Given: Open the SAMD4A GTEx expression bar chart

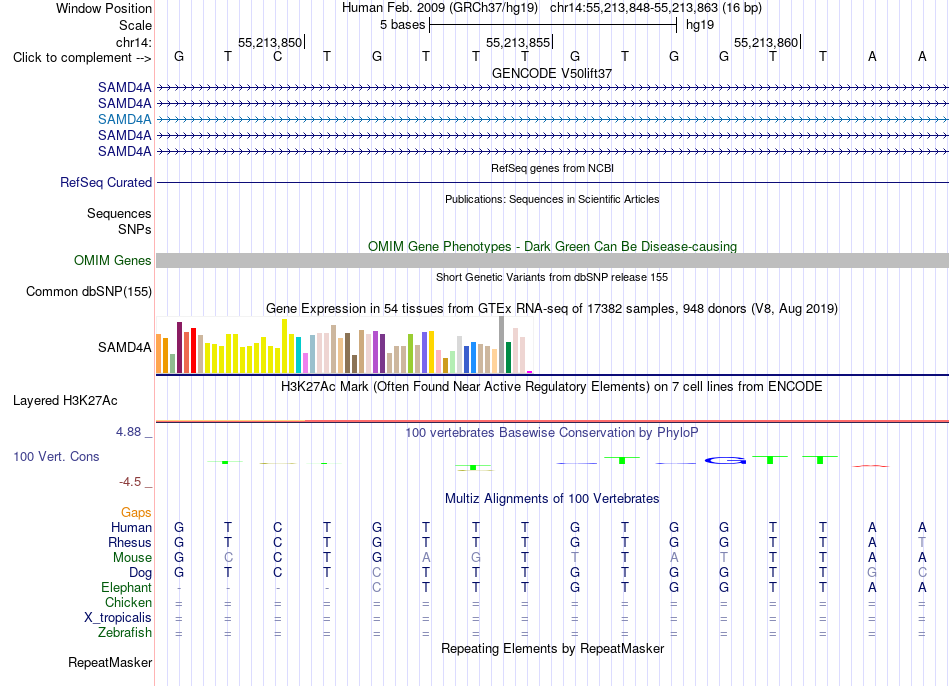Looking at the screenshot, I should (344, 345).
